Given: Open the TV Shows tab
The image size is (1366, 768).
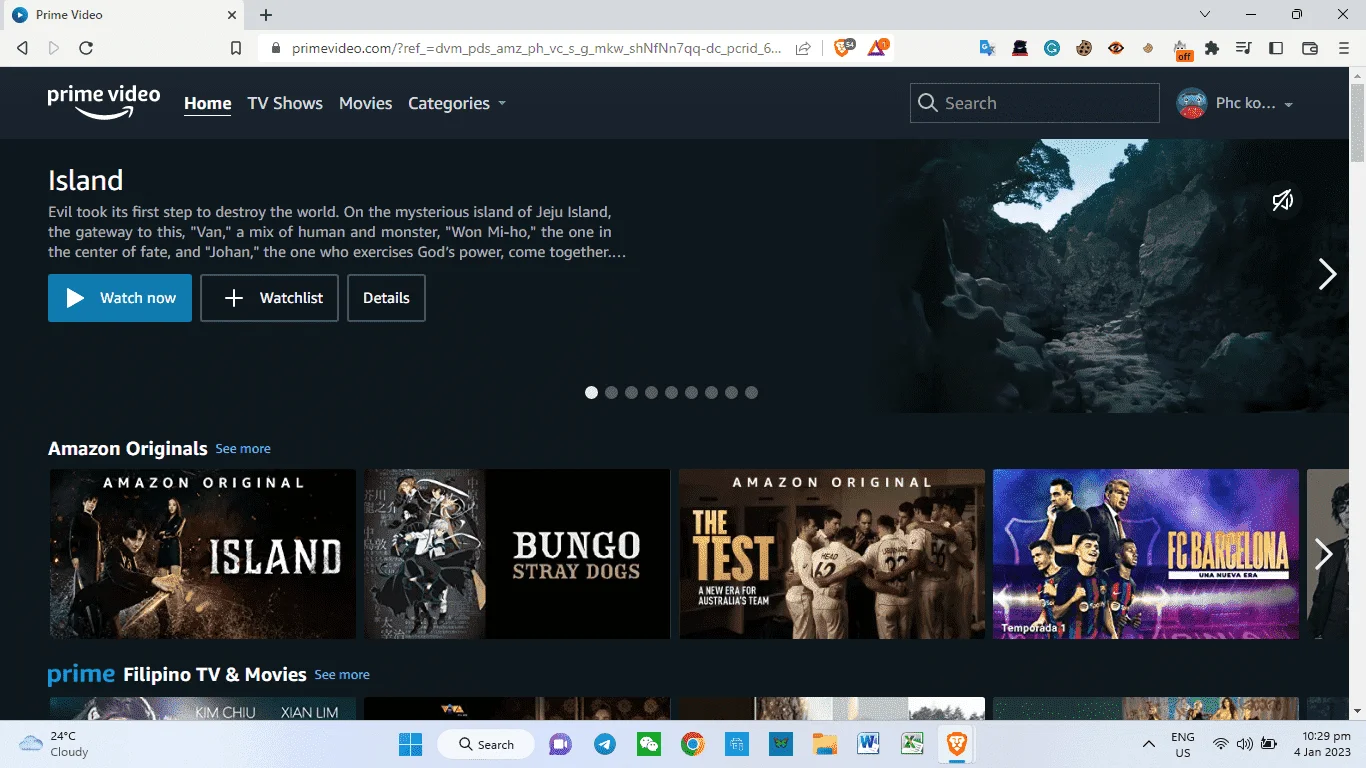Looking at the screenshot, I should pyautogui.click(x=285, y=103).
